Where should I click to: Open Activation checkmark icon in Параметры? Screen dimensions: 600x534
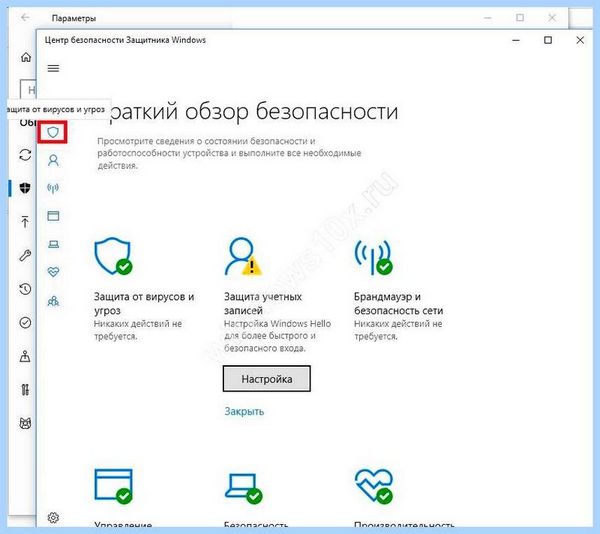point(25,322)
